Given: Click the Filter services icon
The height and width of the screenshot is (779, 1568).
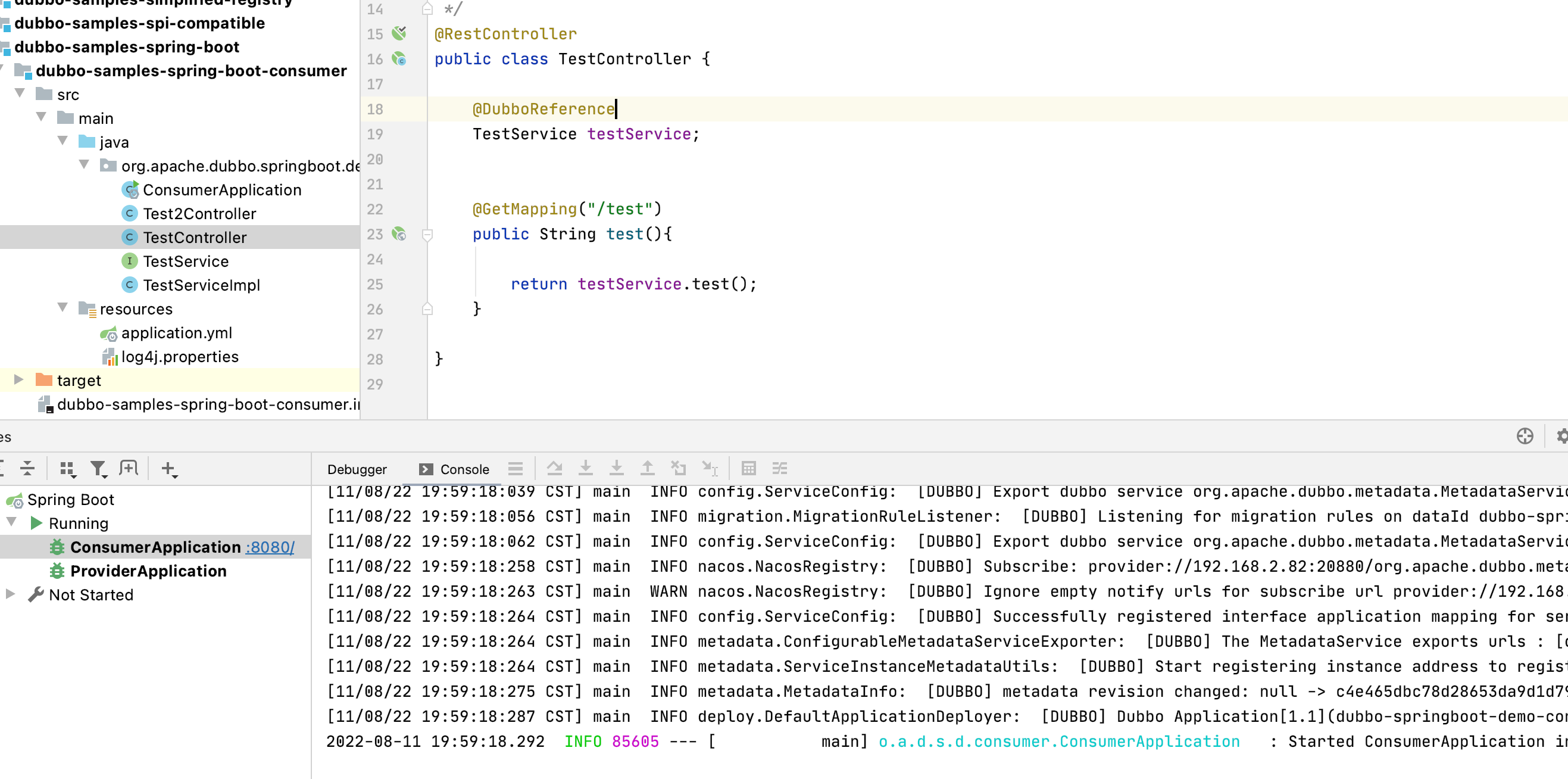Looking at the screenshot, I should click(x=98, y=468).
